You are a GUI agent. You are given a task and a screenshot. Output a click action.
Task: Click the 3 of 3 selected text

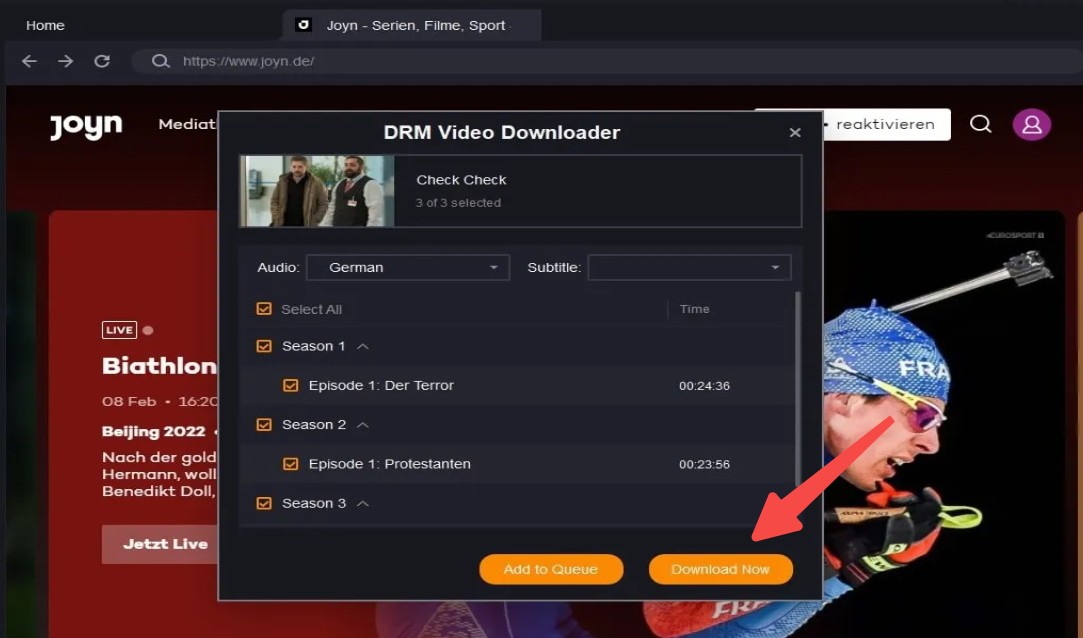coord(458,203)
